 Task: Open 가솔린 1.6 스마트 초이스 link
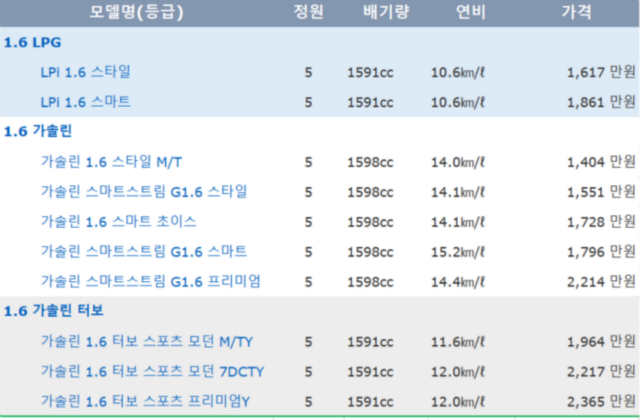[x=118, y=222]
